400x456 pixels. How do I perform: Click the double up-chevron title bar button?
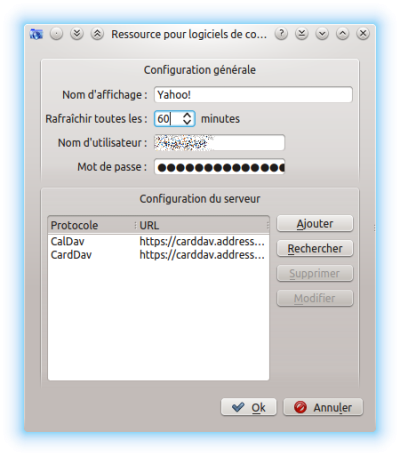(97, 34)
